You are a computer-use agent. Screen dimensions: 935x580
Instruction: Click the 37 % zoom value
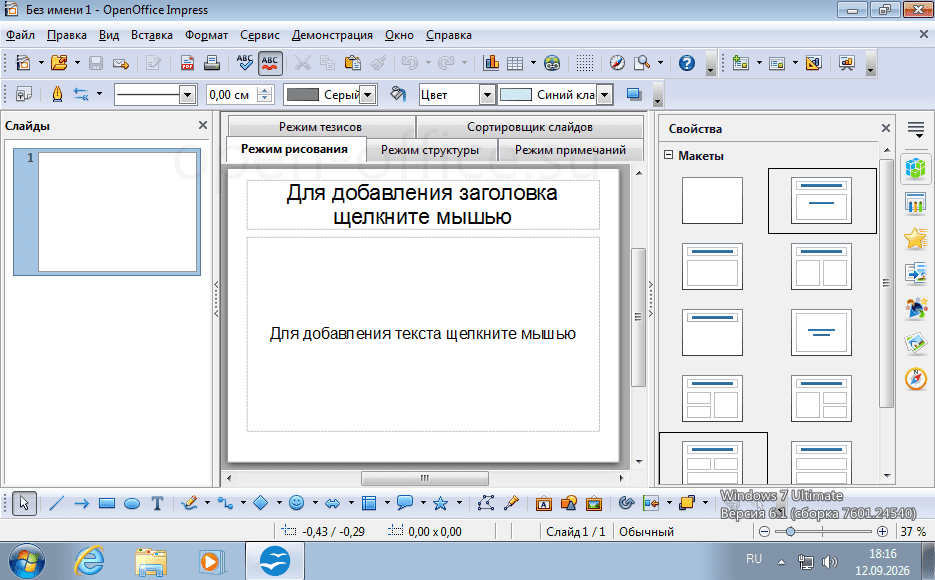point(913,531)
